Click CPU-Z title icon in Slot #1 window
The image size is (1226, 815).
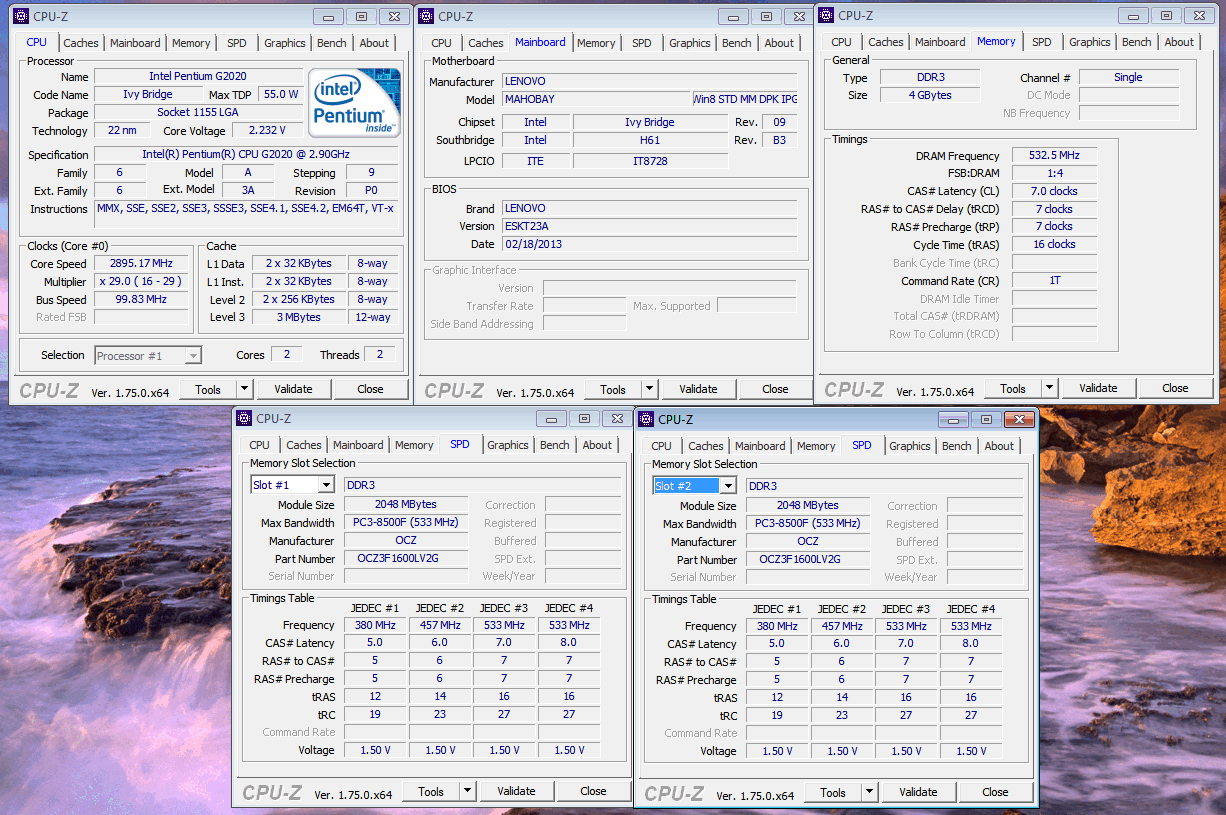point(244,418)
